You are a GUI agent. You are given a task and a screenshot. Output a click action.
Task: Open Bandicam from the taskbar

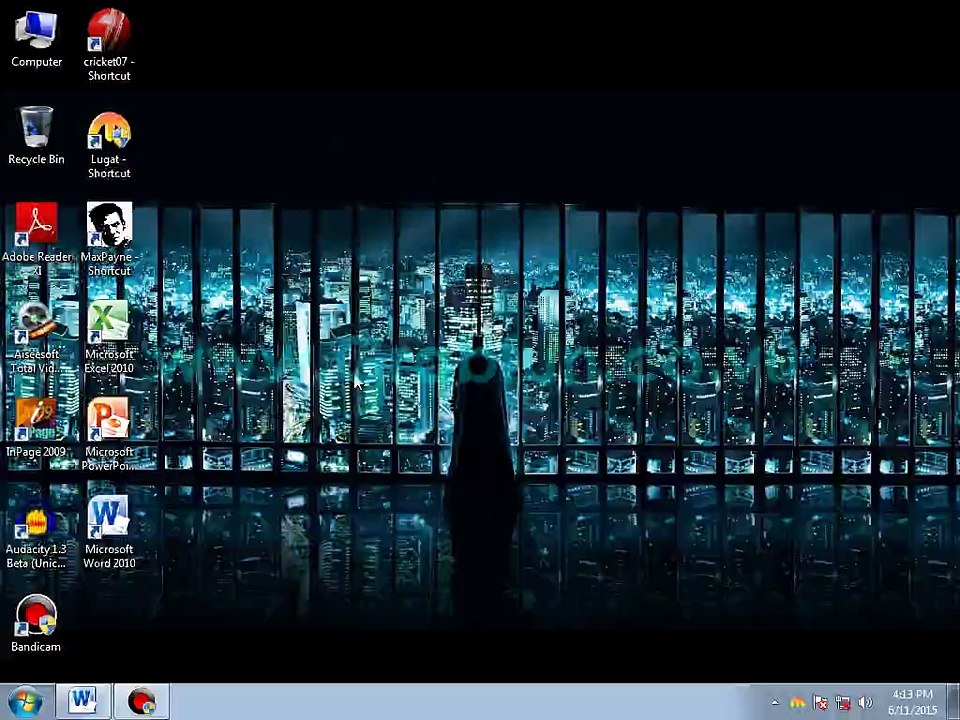pos(141,702)
